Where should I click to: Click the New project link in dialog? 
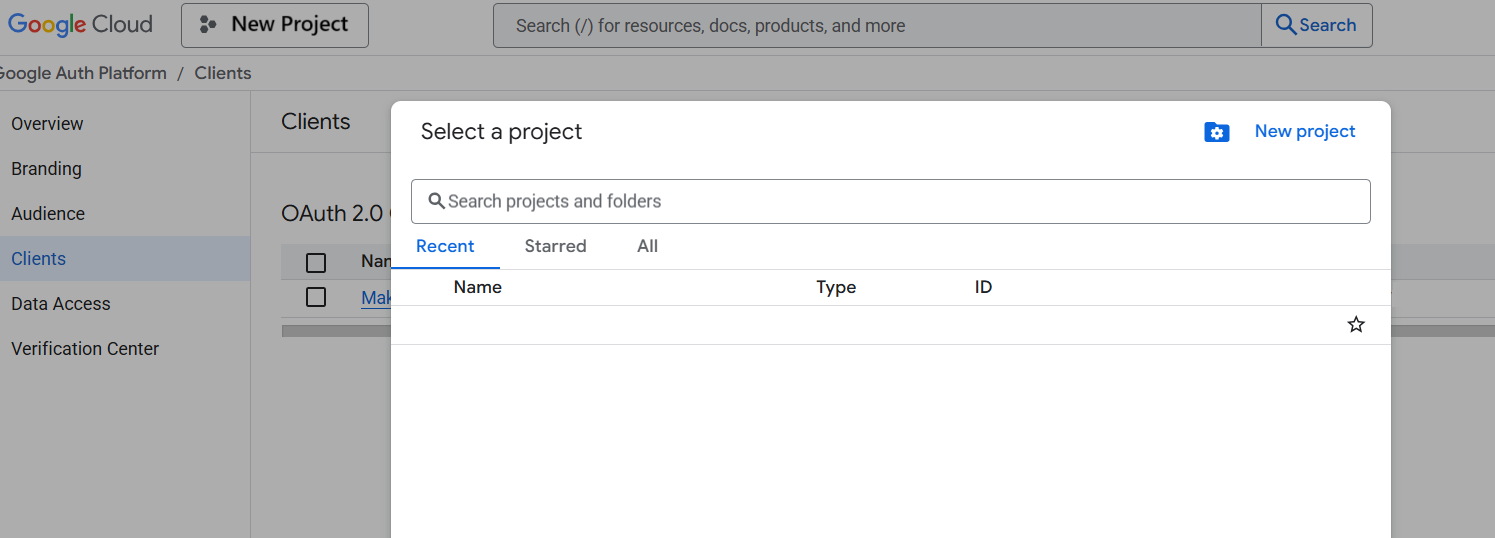coord(1305,131)
